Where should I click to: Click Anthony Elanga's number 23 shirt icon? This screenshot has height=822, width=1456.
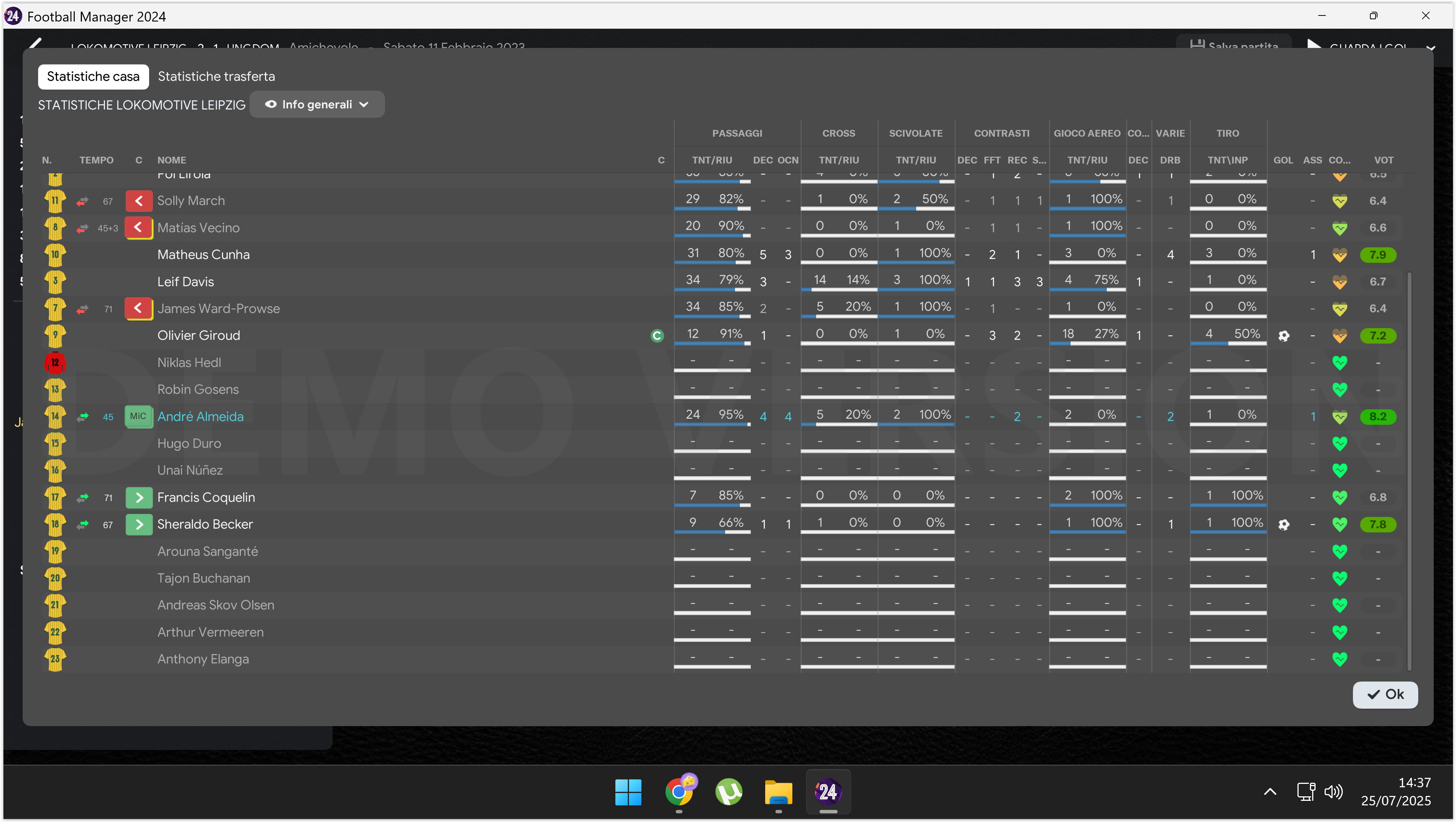tap(55, 659)
